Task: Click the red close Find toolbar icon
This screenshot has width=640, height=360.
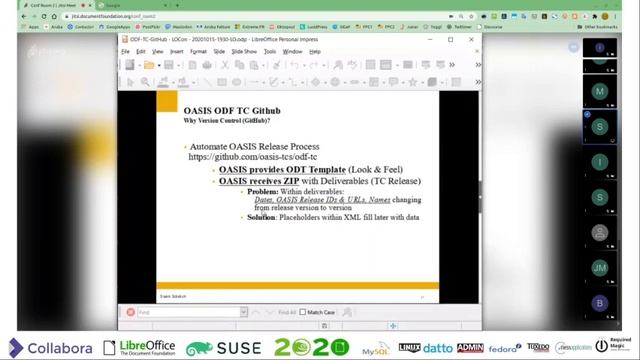Action: pos(131,312)
